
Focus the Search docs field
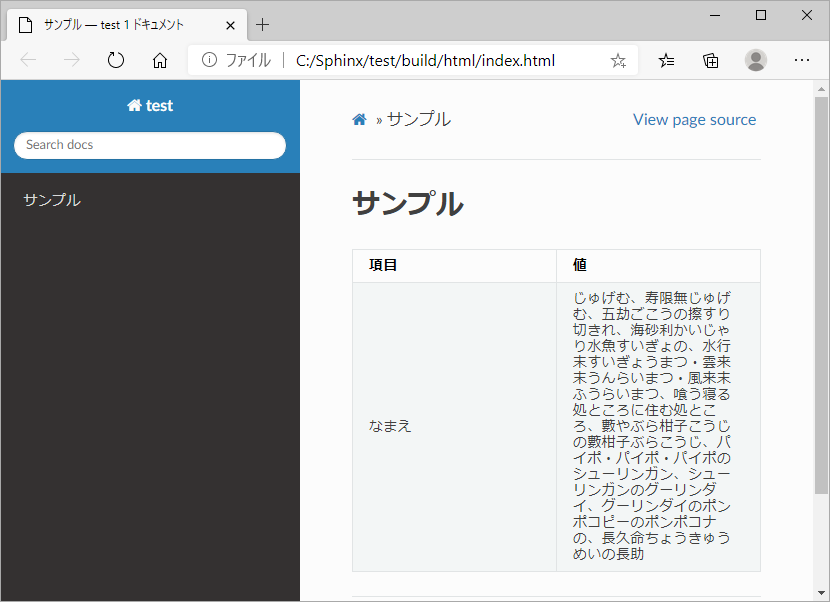click(x=150, y=145)
